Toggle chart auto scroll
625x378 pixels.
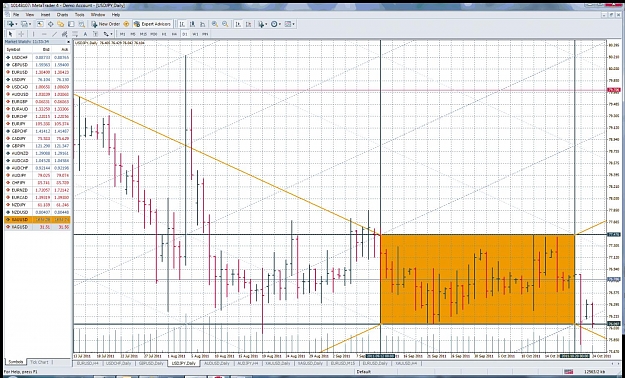pyautogui.click(x=238, y=24)
